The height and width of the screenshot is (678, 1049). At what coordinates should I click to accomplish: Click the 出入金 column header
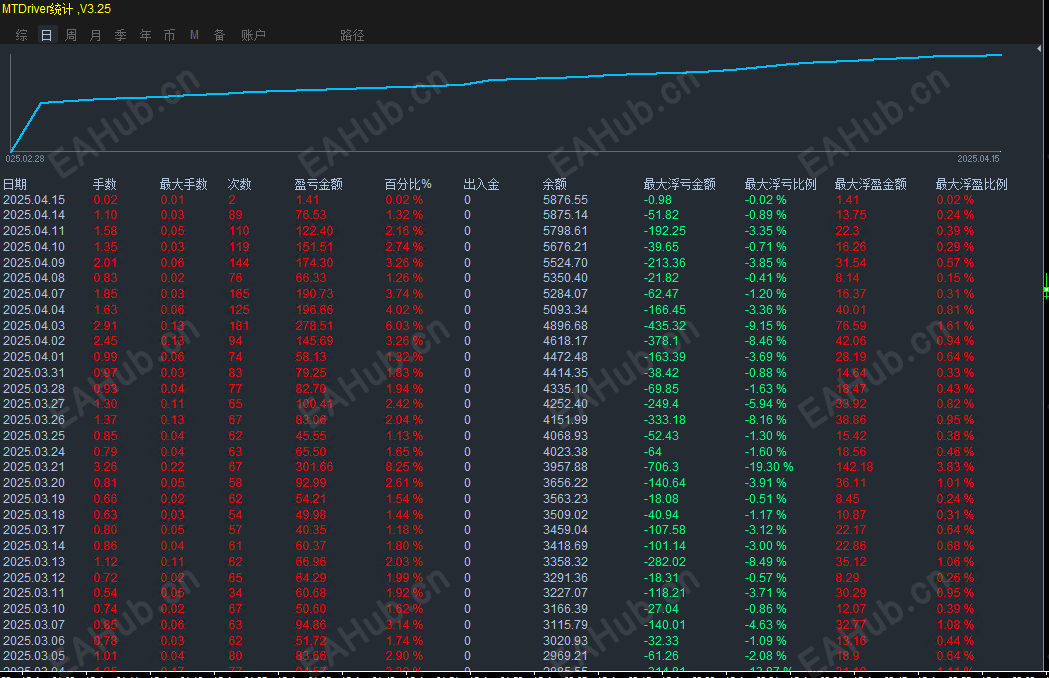tap(481, 184)
